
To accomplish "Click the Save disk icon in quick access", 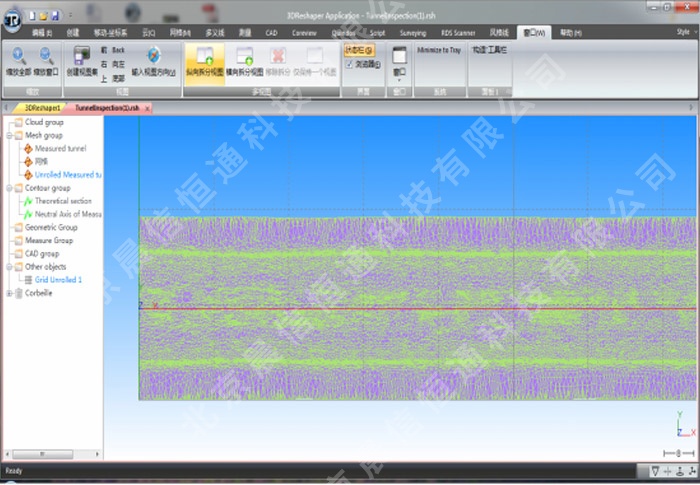I will [55, 16].
